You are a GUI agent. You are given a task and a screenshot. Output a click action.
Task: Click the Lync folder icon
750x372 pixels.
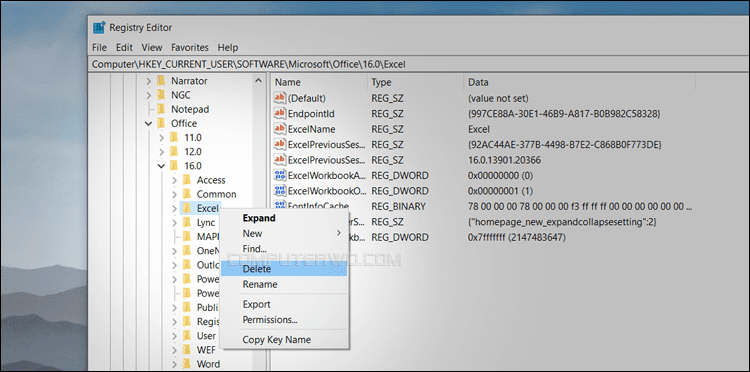click(187, 222)
